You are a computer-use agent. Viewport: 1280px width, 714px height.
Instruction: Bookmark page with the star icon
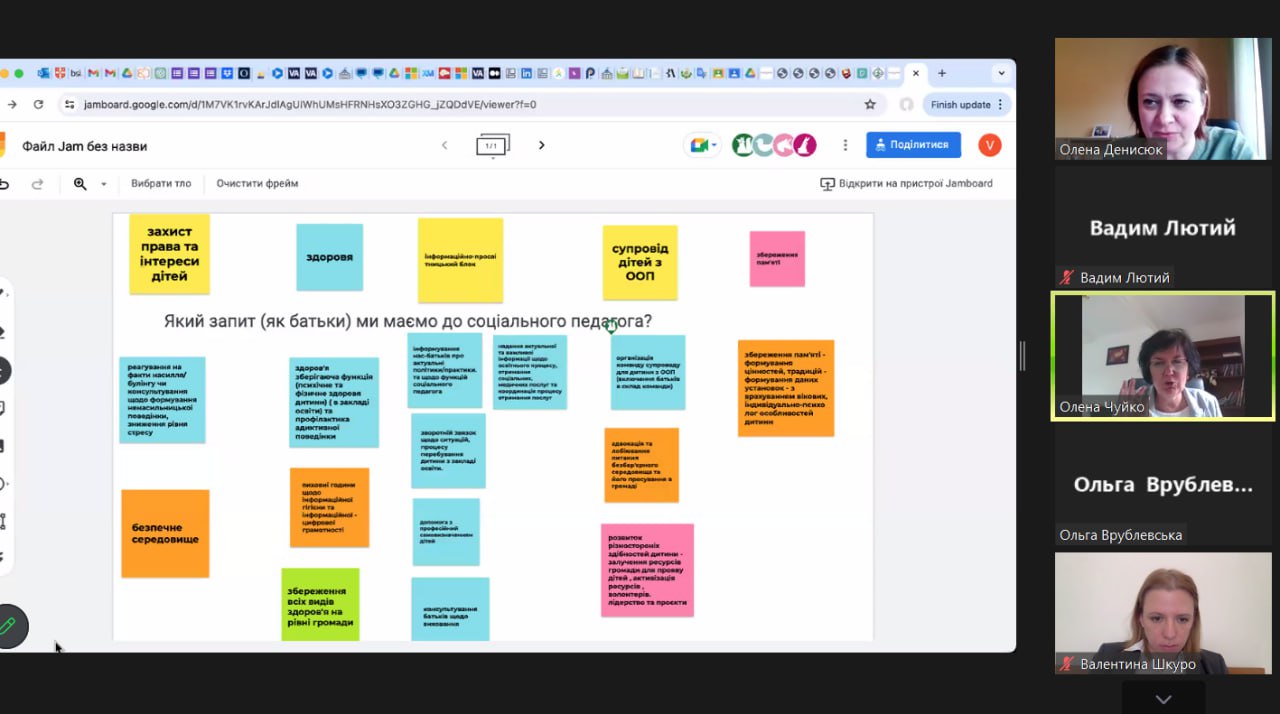tap(870, 104)
